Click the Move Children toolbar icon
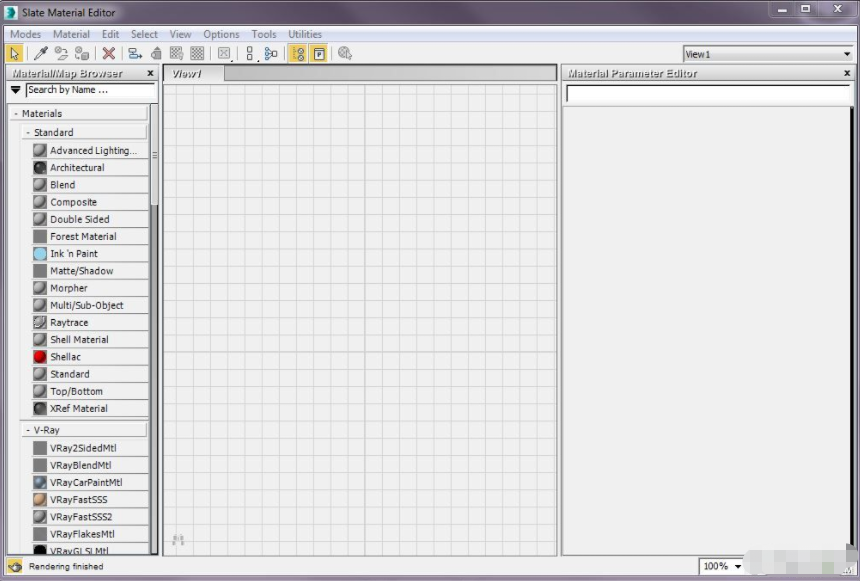The width and height of the screenshot is (860, 581). tap(135, 54)
